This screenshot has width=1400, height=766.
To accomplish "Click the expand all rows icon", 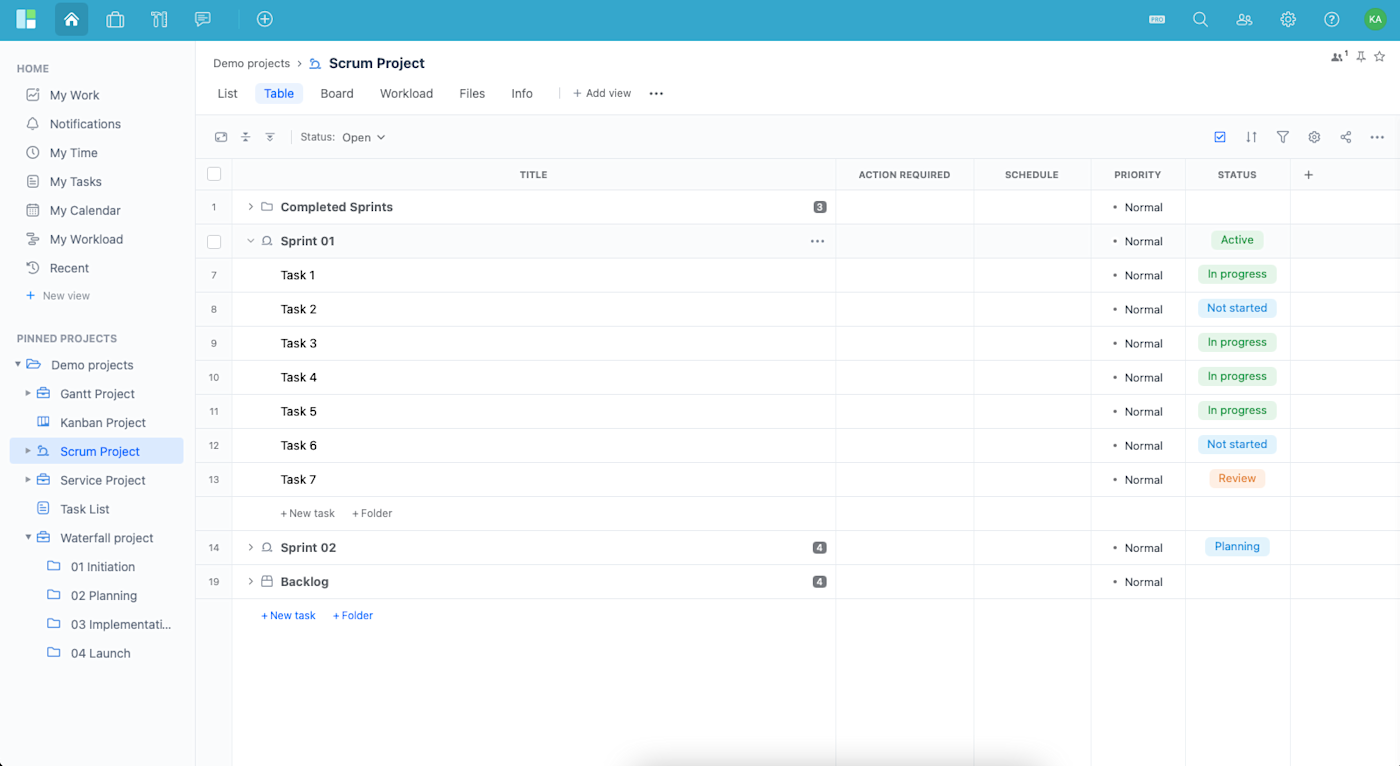I will coord(270,137).
